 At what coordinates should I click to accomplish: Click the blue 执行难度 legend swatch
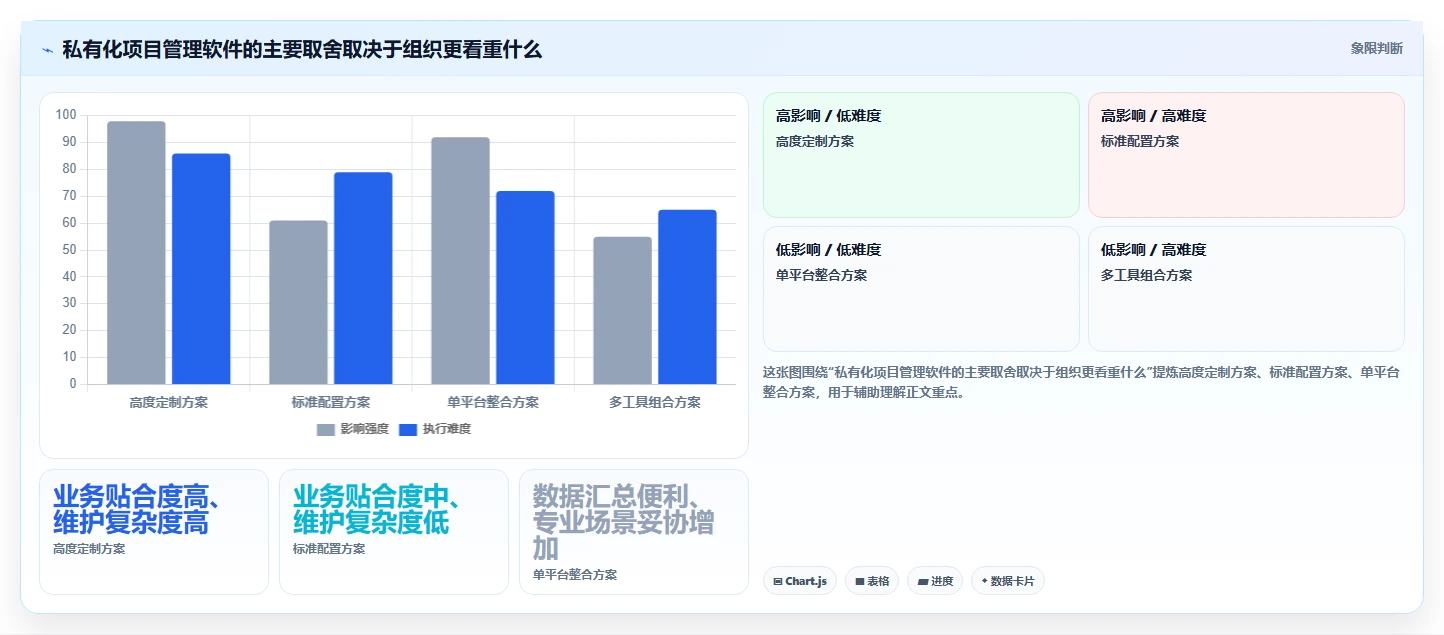pyautogui.click(x=408, y=429)
